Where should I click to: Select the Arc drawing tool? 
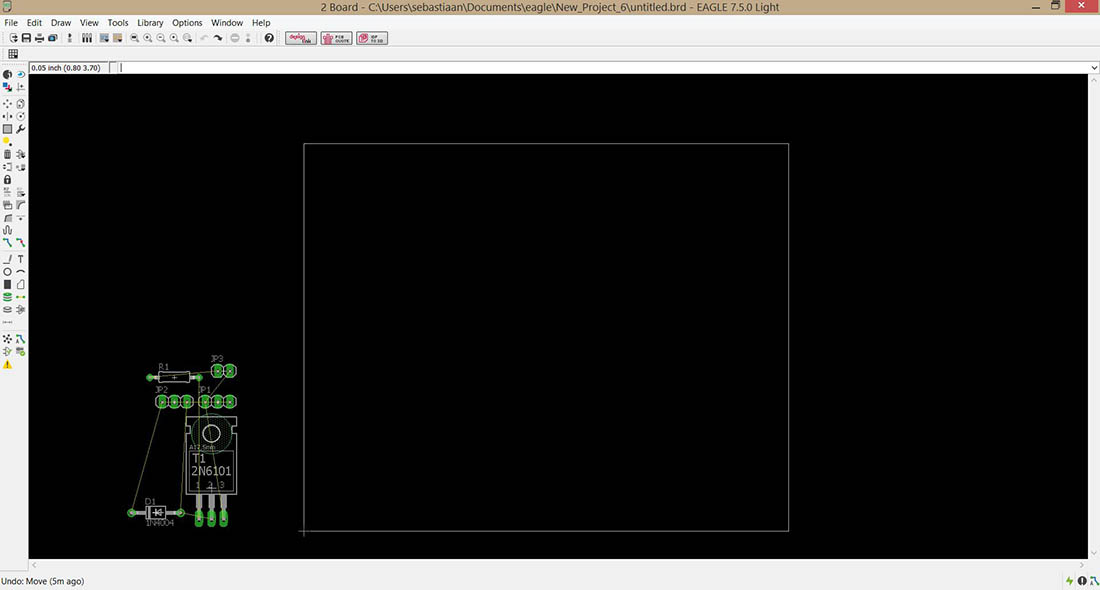point(20,271)
